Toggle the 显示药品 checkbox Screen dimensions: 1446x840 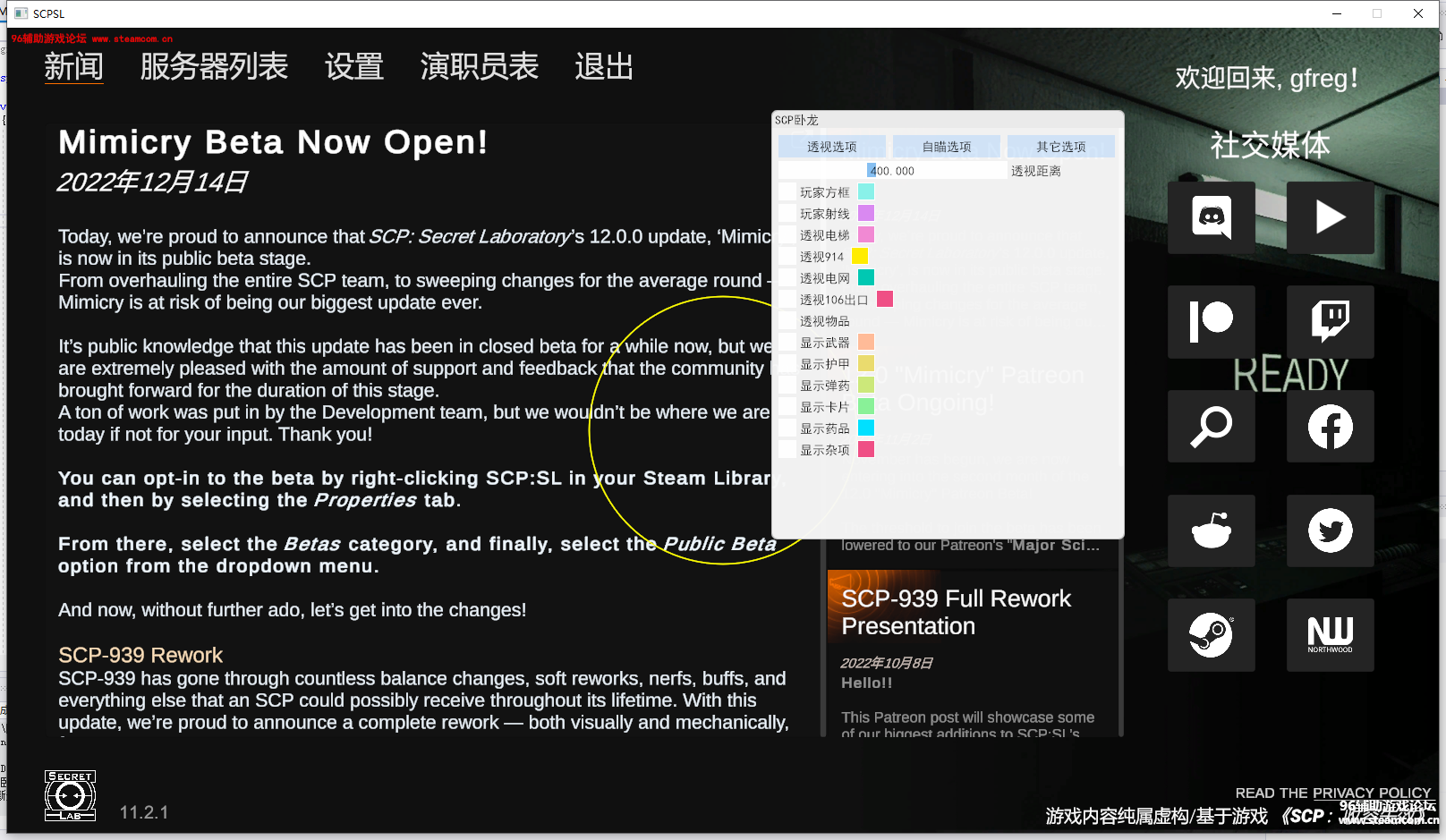tap(787, 428)
